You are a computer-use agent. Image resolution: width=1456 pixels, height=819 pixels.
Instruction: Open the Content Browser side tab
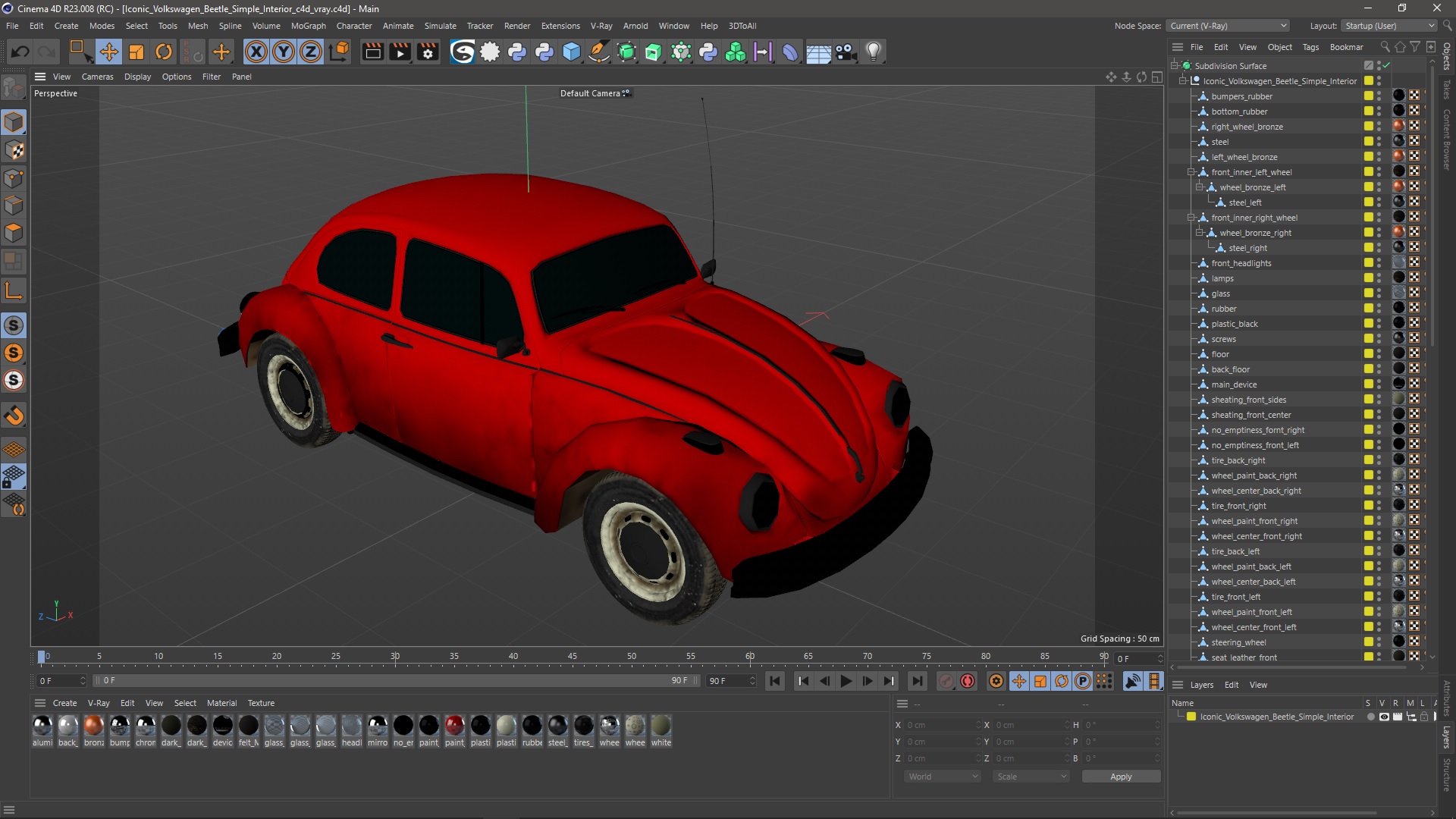click(1447, 139)
